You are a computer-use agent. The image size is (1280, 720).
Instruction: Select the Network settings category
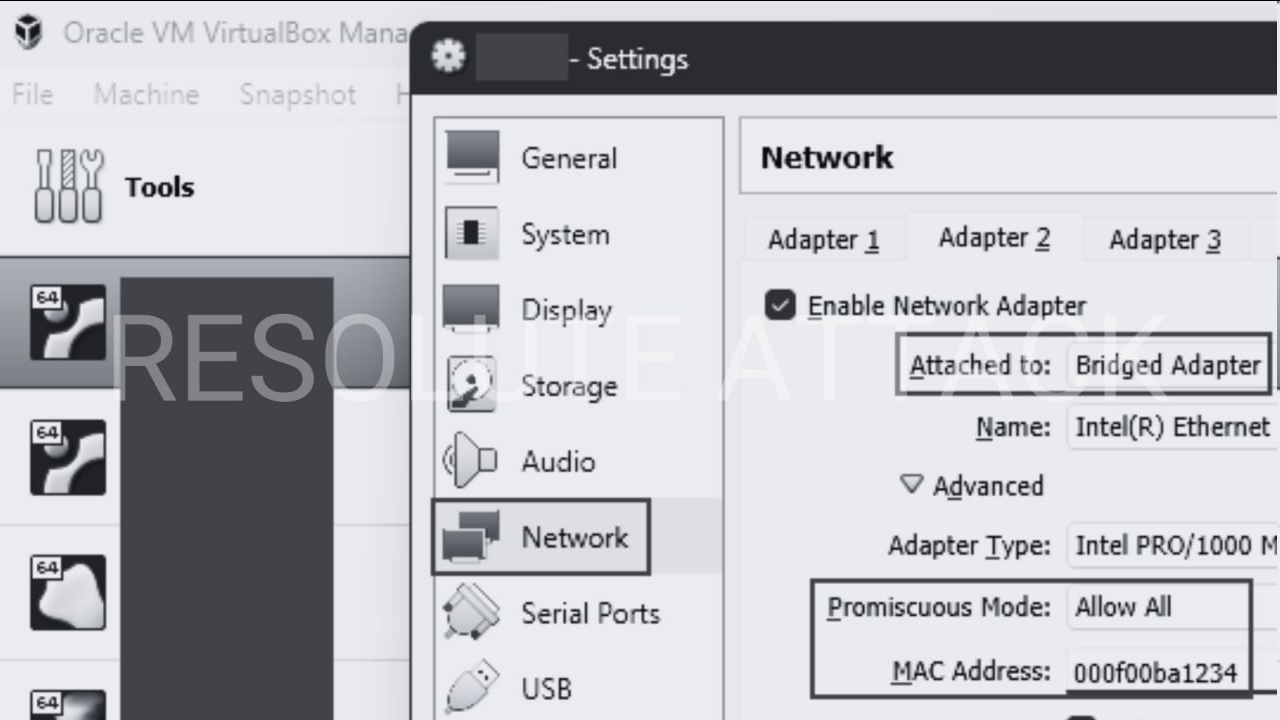[578, 537]
